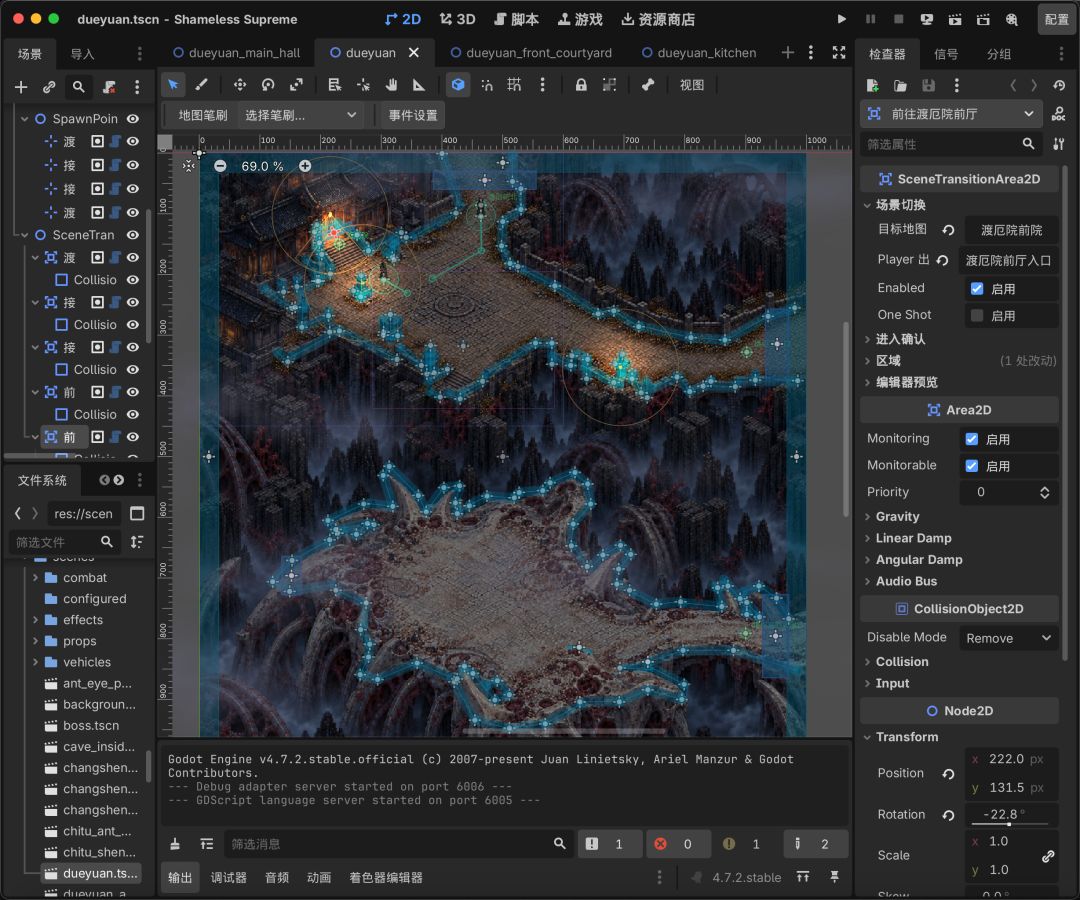Open inspector object history icon

[1059, 85]
